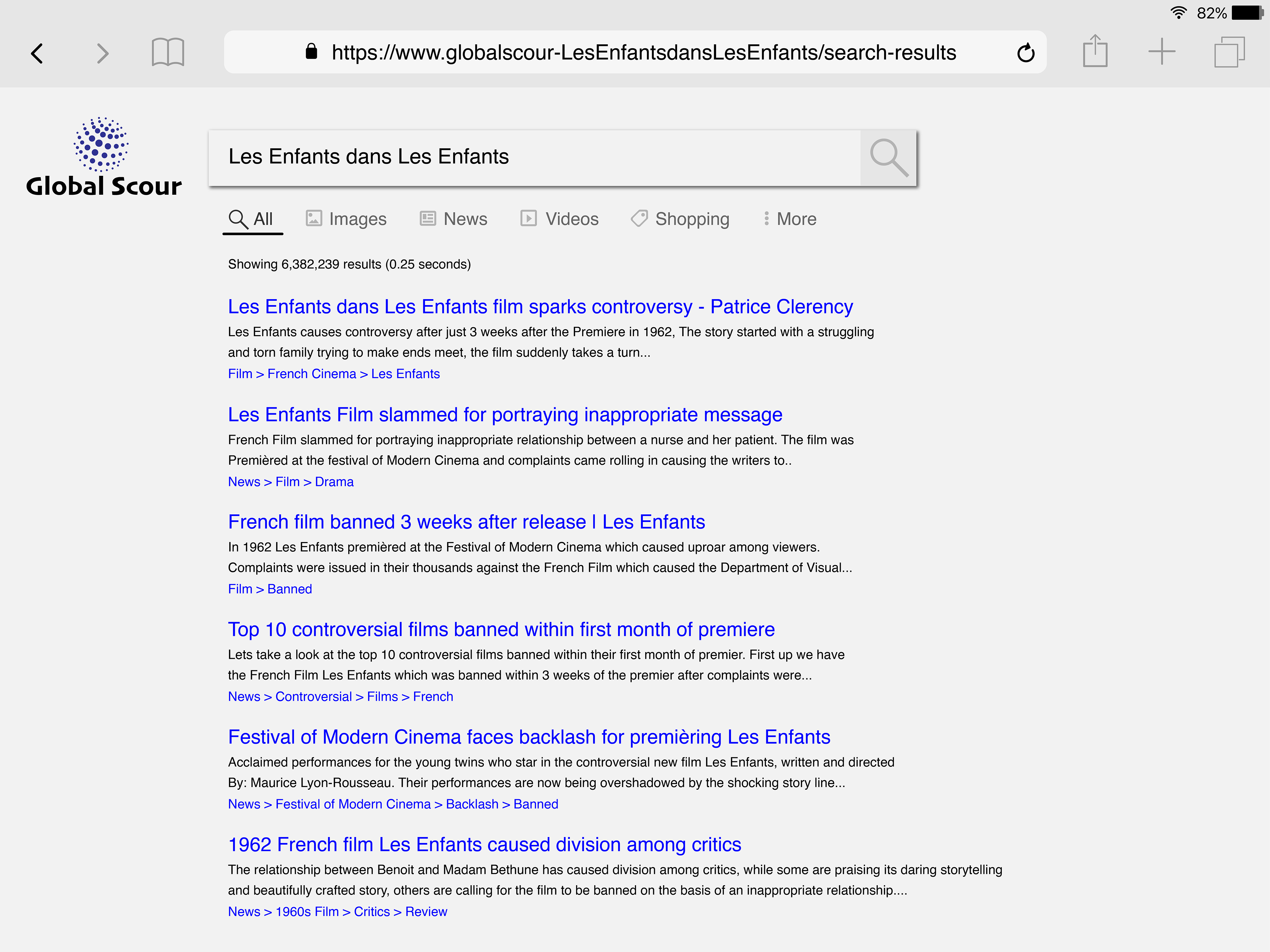Open 'Top 10 controversial films' result
Screen dimensions: 1270x952
click(501, 629)
